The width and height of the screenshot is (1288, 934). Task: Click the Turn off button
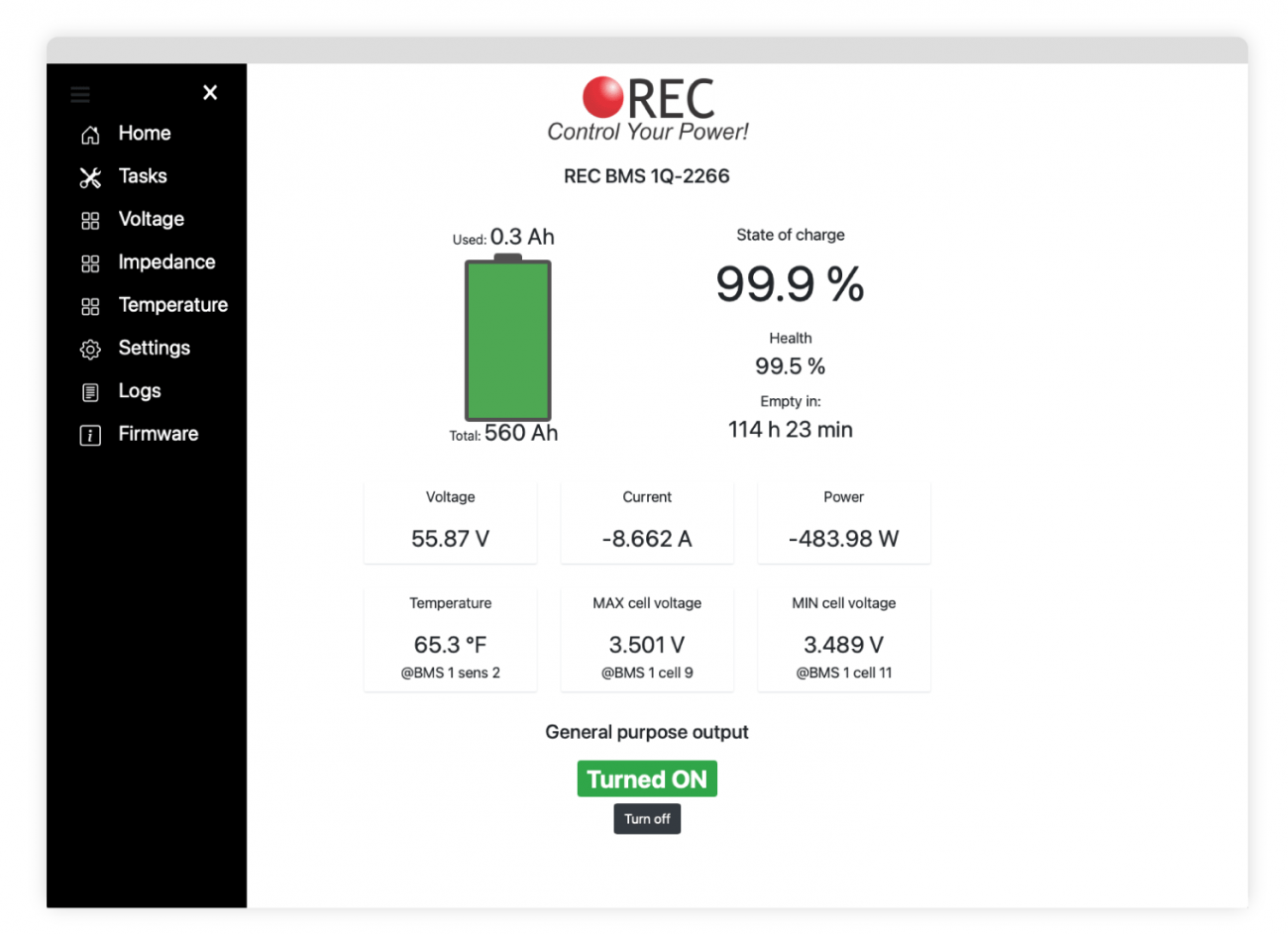pos(647,819)
